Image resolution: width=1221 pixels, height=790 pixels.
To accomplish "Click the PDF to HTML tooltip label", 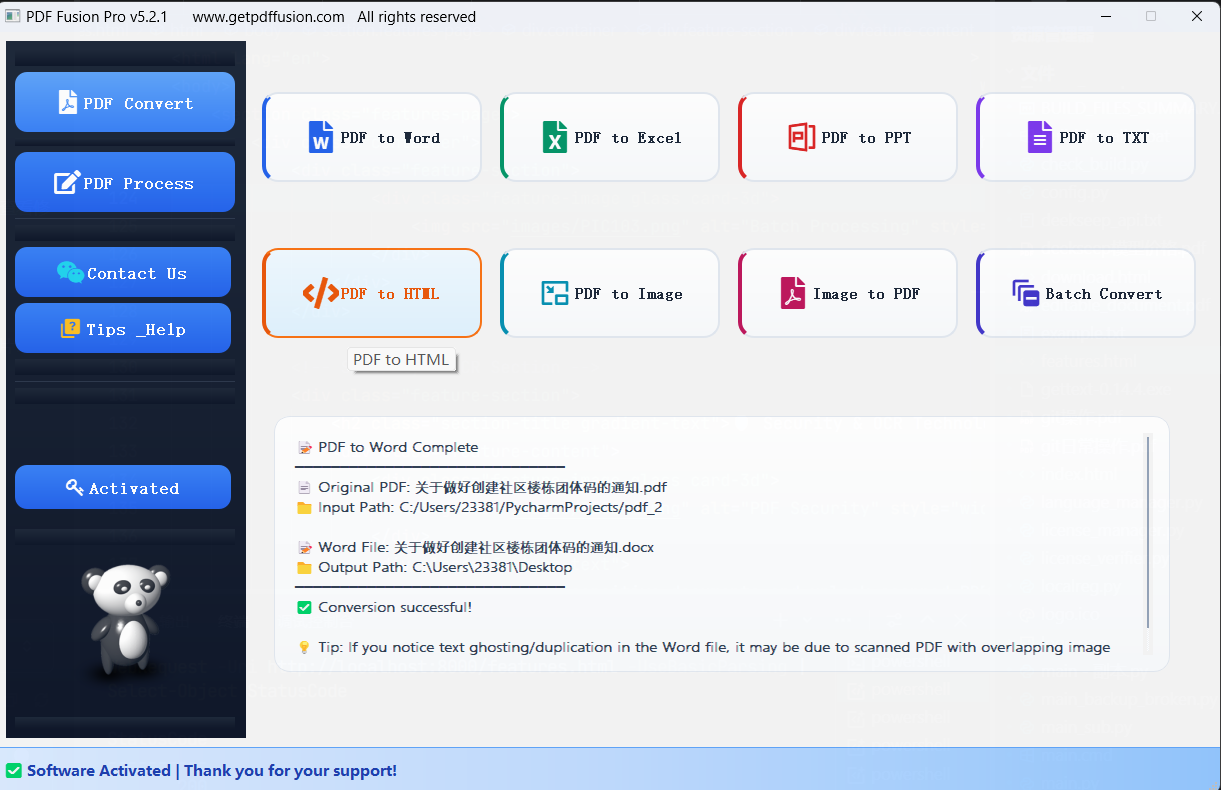I will pyautogui.click(x=402, y=359).
